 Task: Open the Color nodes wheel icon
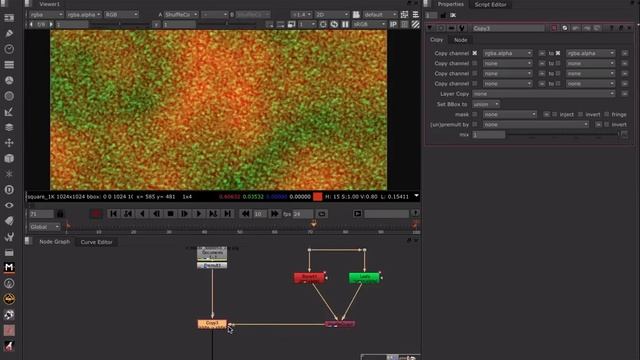pos(9,80)
